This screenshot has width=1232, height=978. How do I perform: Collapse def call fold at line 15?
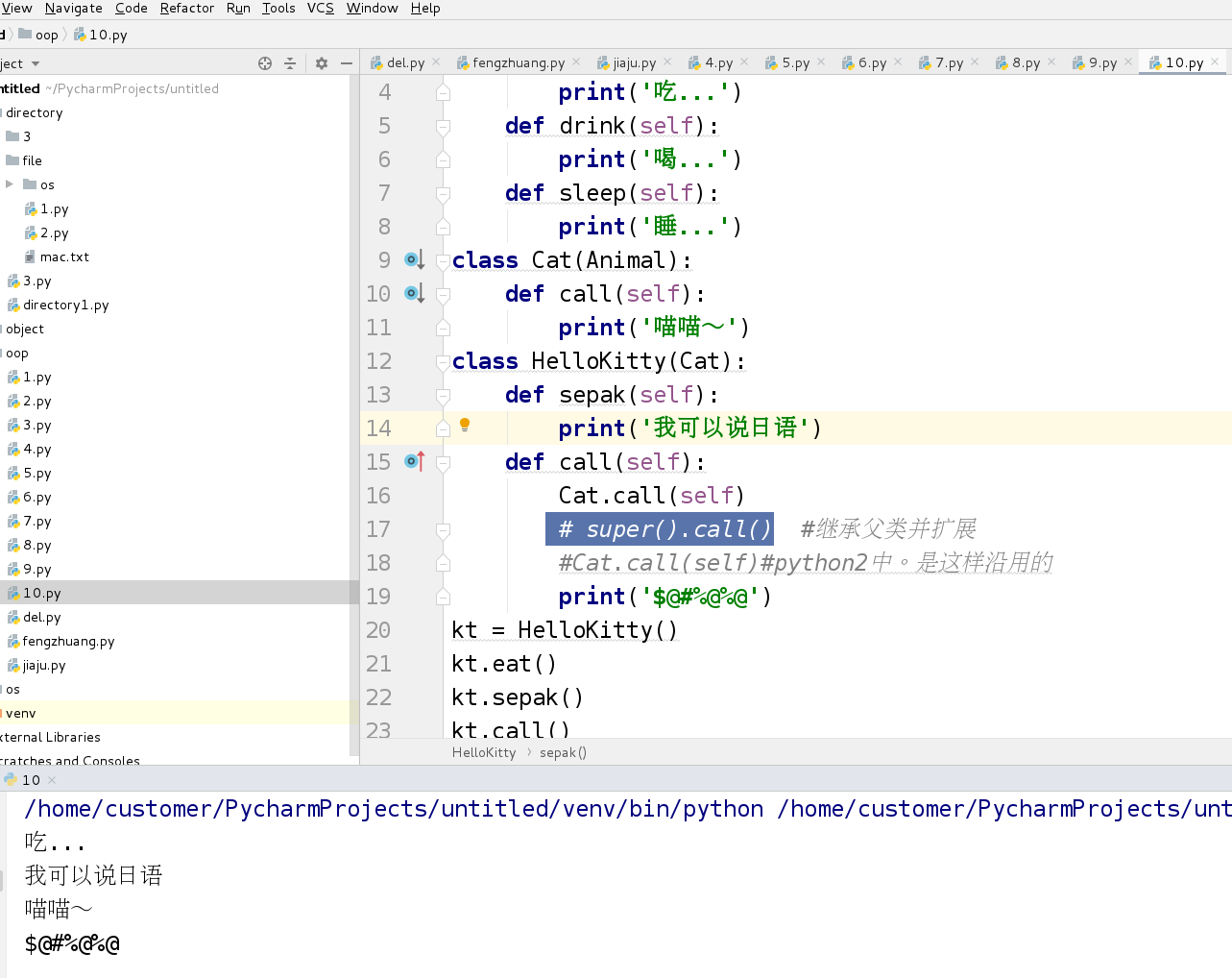tap(443, 462)
